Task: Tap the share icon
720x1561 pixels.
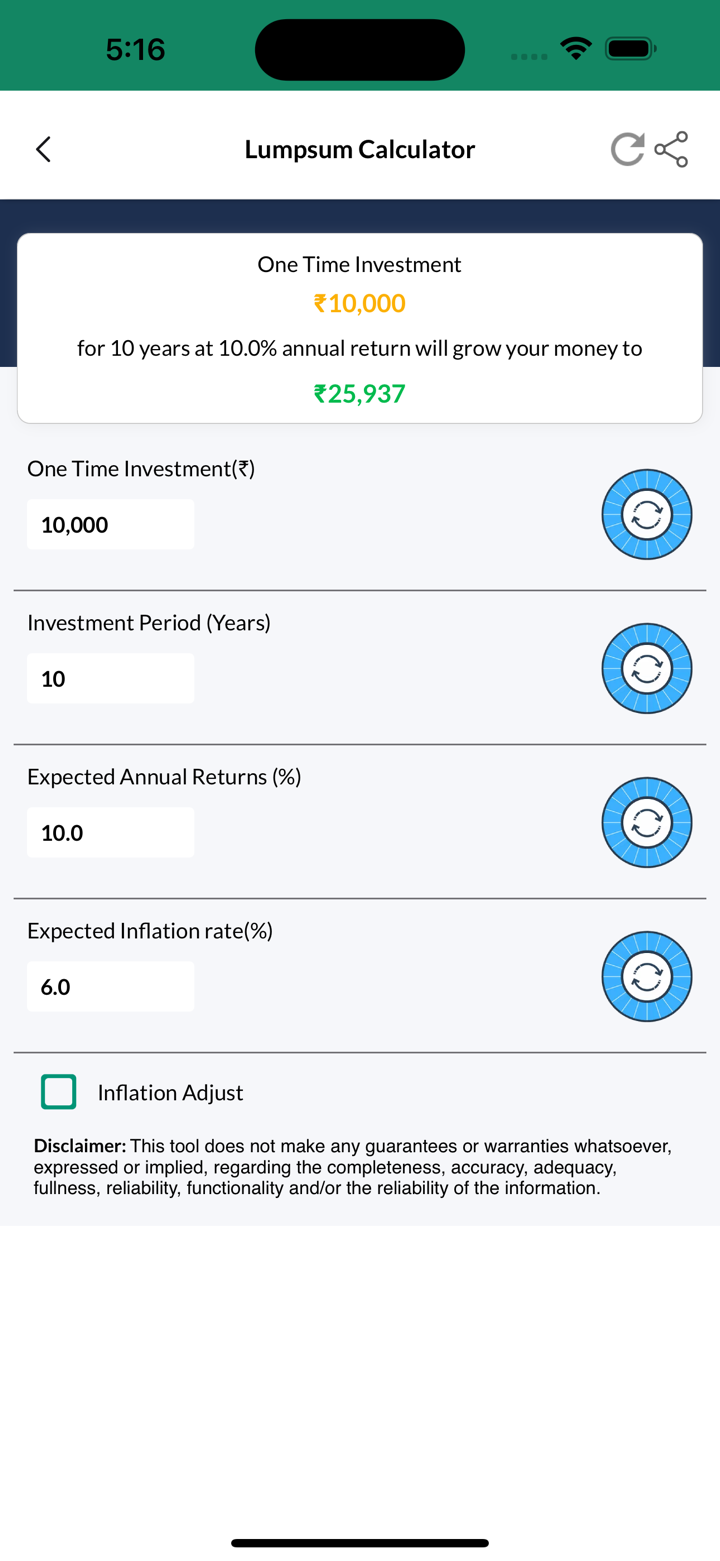Action: [671, 150]
